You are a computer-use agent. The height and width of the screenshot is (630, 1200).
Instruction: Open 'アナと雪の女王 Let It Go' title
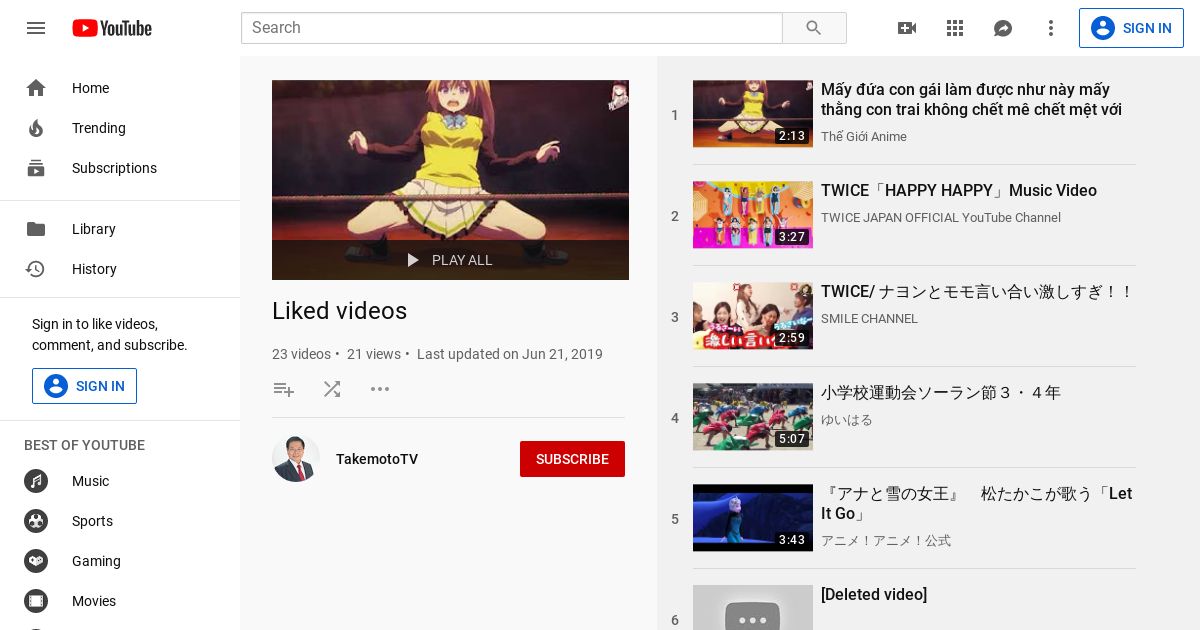click(977, 503)
